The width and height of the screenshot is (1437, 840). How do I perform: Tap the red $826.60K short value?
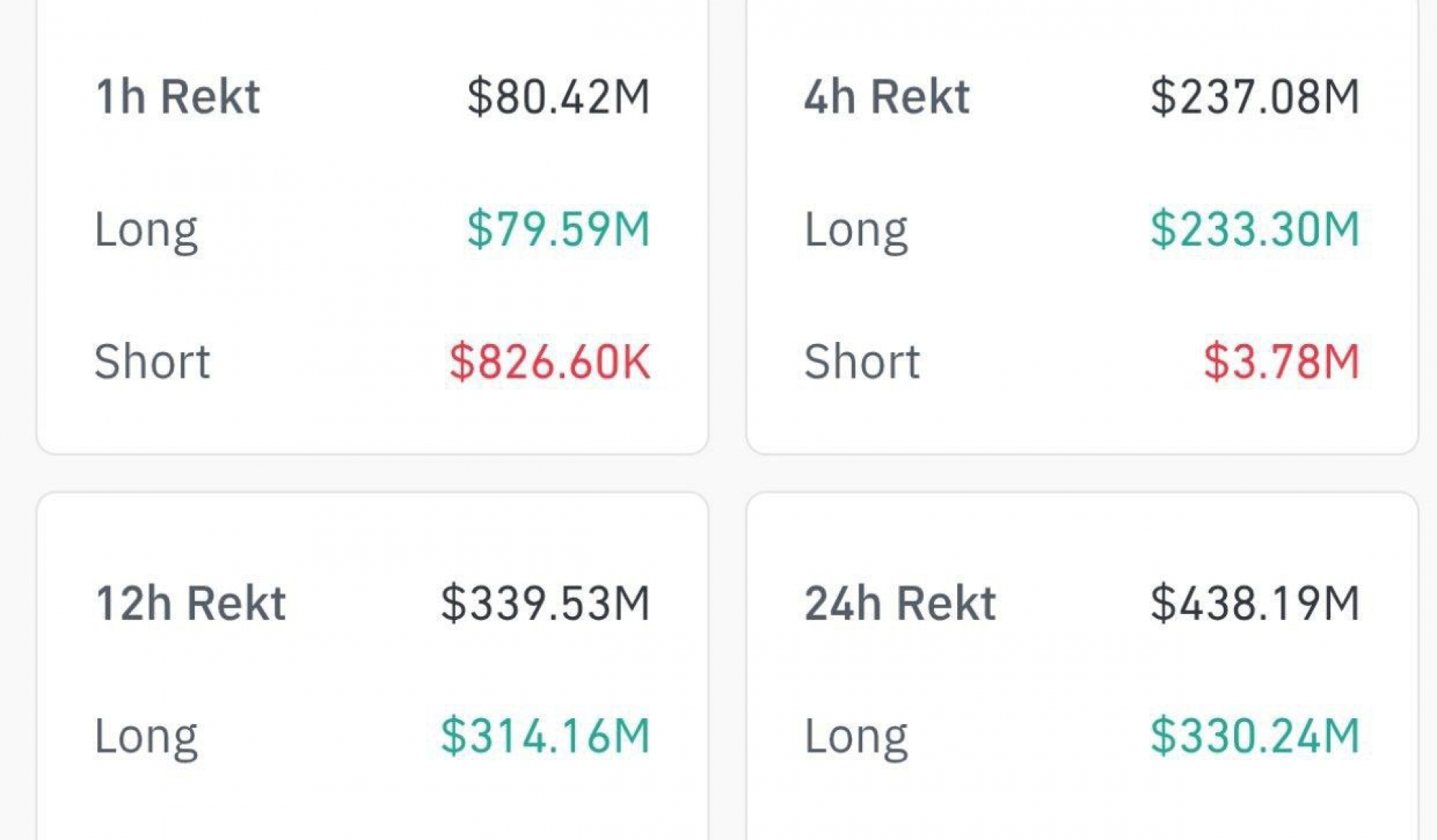pos(549,362)
